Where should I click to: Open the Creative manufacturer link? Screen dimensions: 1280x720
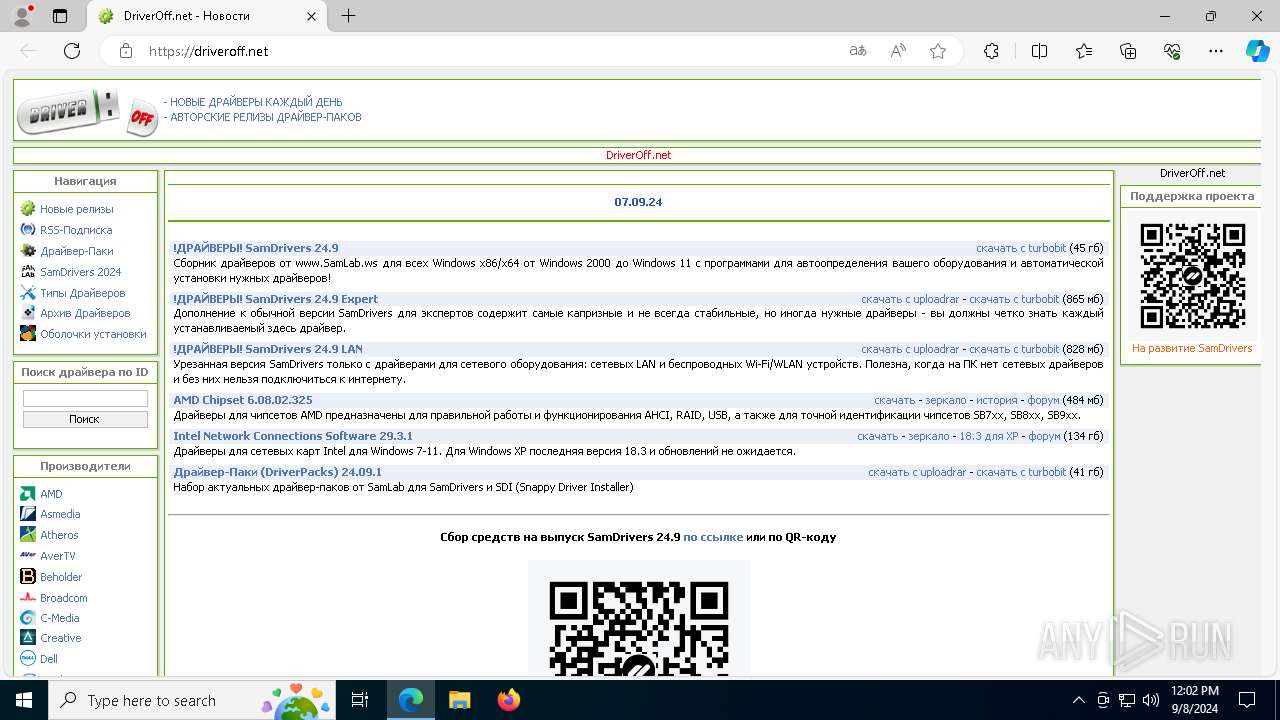click(61, 638)
